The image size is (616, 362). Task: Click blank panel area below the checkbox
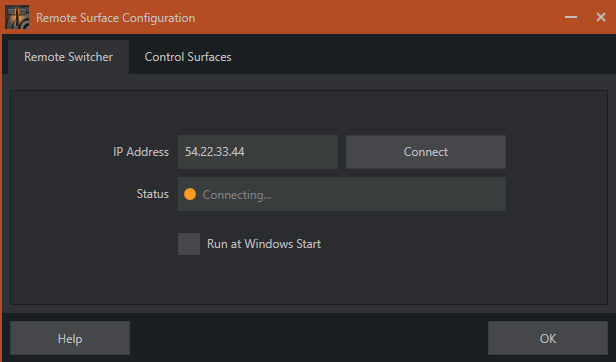309,280
